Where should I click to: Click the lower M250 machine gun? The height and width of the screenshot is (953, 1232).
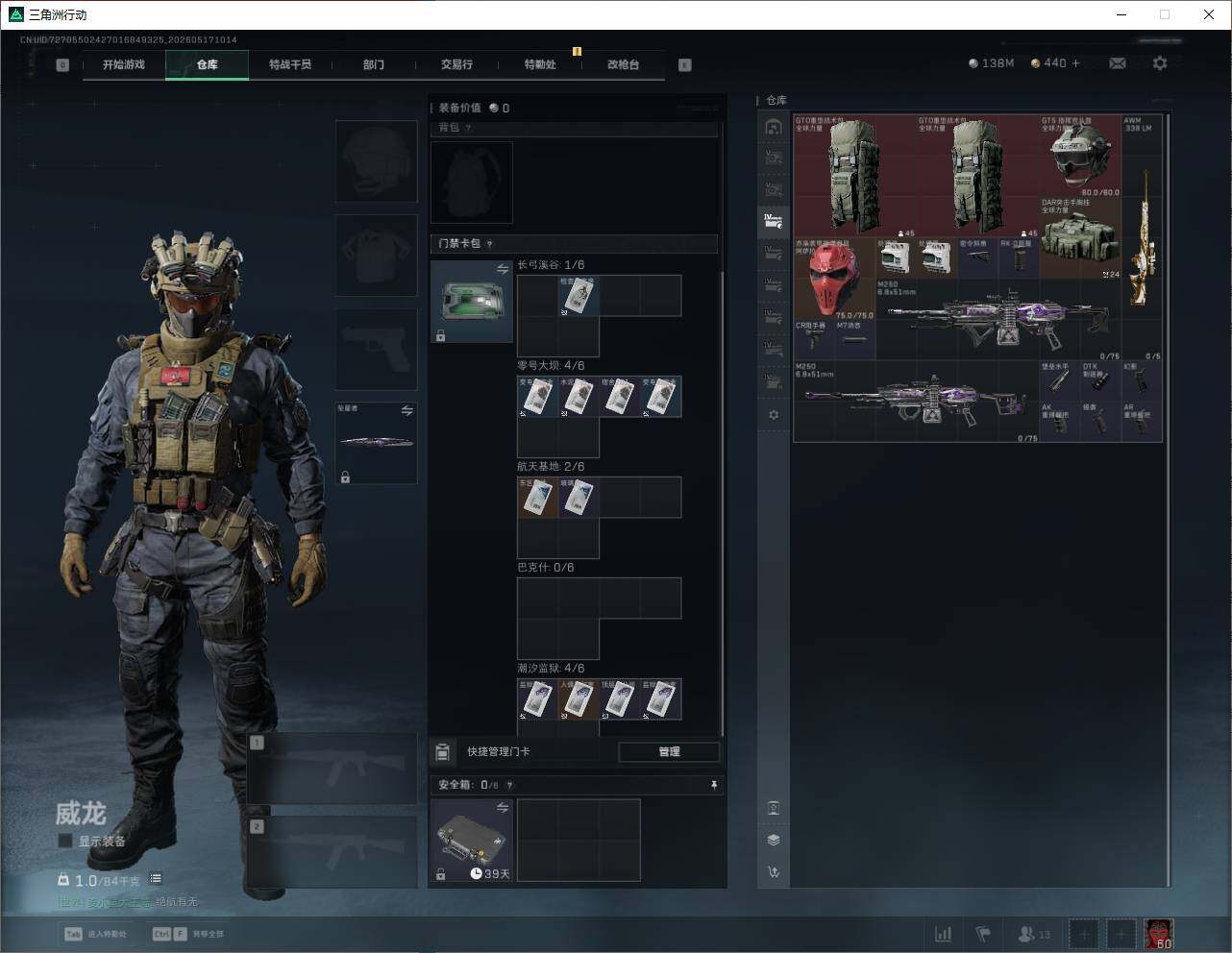pyautogui.click(x=917, y=401)
